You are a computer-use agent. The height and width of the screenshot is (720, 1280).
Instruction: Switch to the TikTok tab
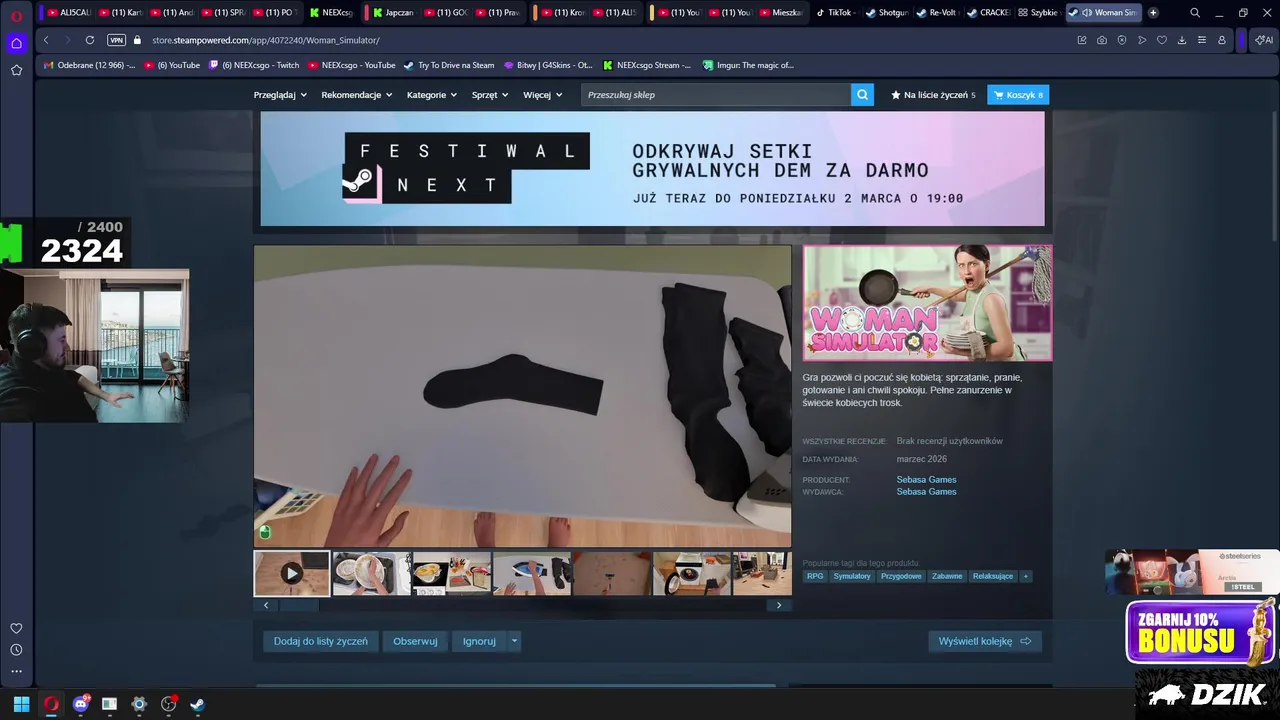tap(834, 13)
